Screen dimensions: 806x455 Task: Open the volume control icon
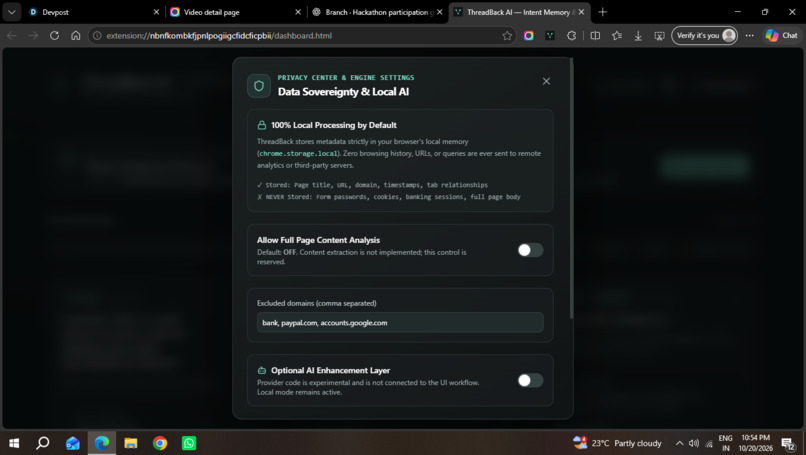[694, 443]
